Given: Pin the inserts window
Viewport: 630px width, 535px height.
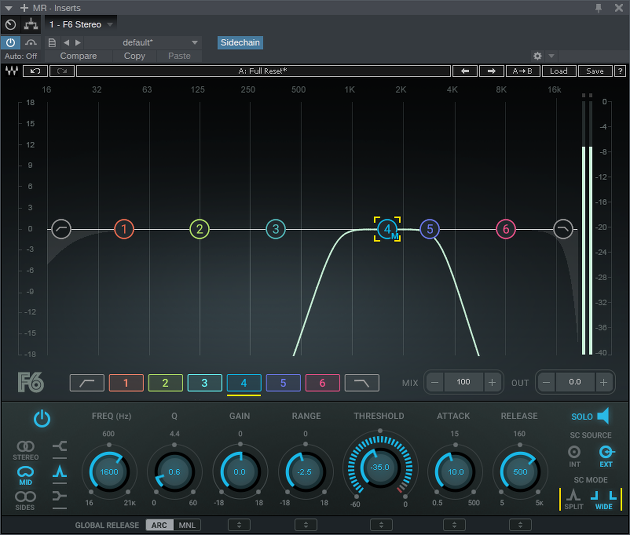Looking at the screenshot, I should [x=599, y=8].
